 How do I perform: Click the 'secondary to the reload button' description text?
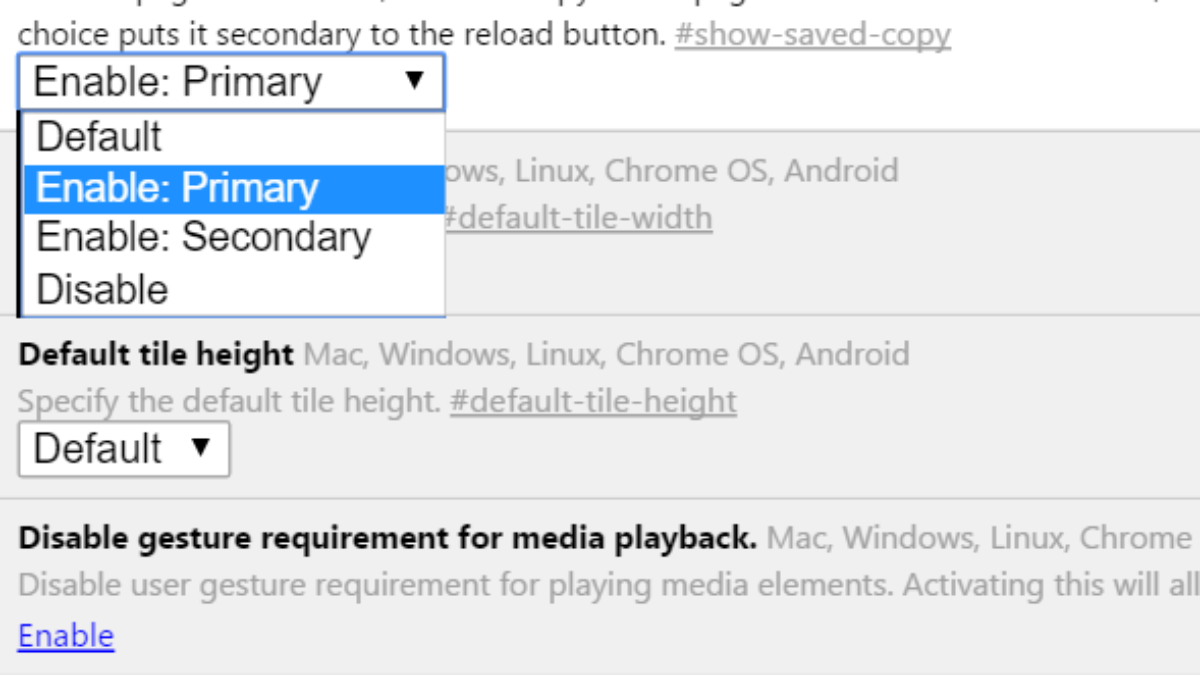342,36
